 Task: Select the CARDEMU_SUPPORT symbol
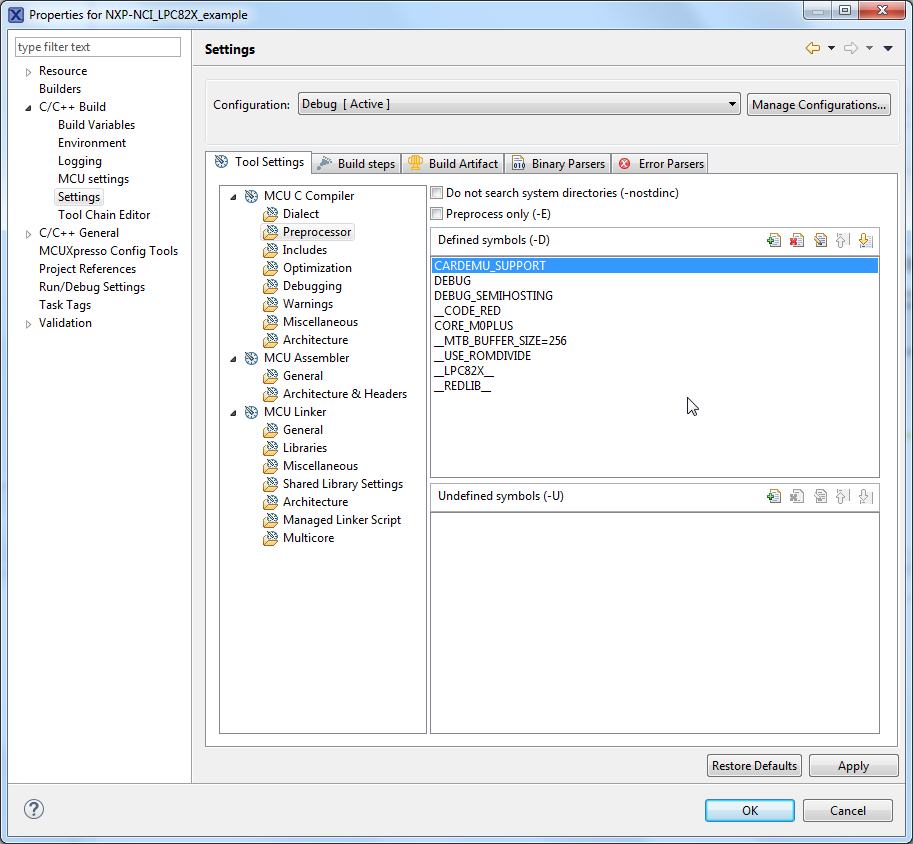pos(654,266)
